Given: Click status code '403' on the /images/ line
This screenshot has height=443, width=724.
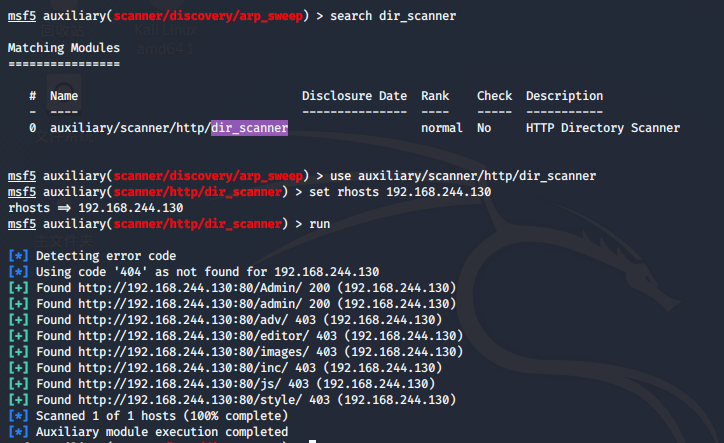Looking at the screenshot, I should tap(326, 352).
